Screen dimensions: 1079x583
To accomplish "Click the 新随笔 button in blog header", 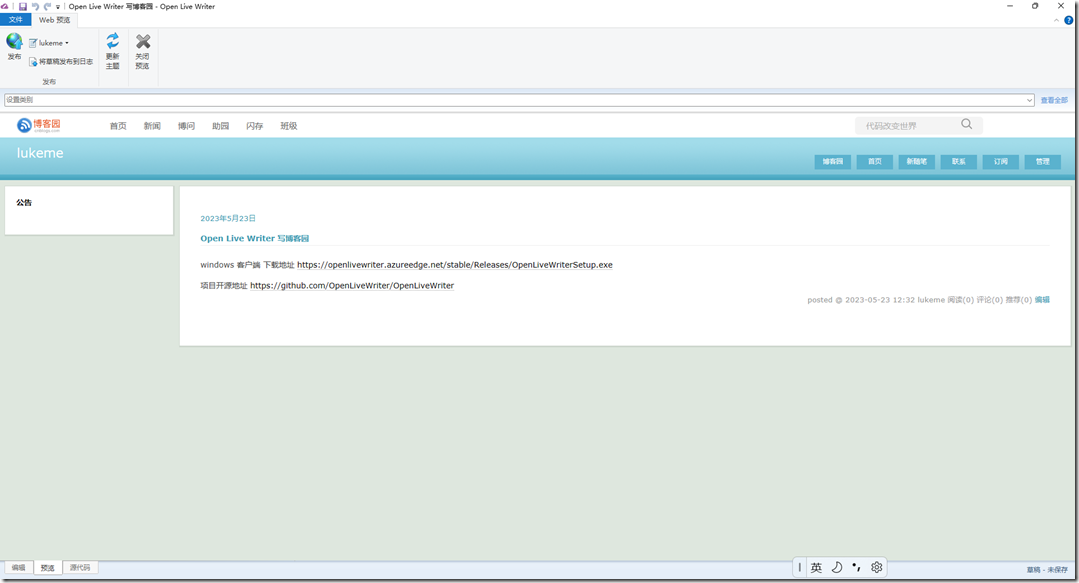I will (x=917, y=162).
